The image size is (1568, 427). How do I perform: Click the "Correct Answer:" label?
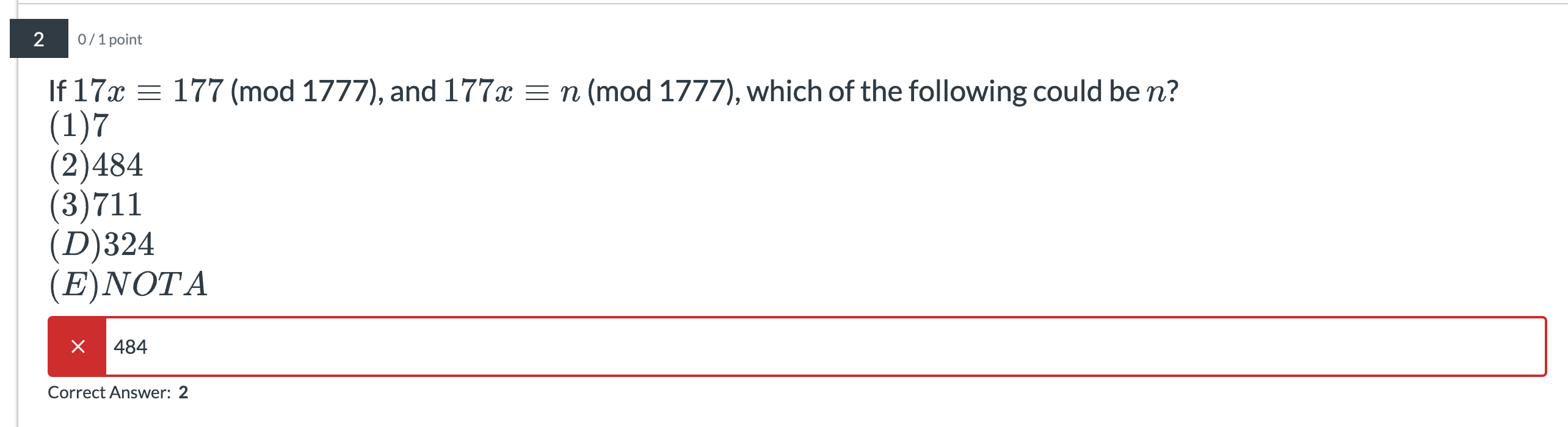109,392
